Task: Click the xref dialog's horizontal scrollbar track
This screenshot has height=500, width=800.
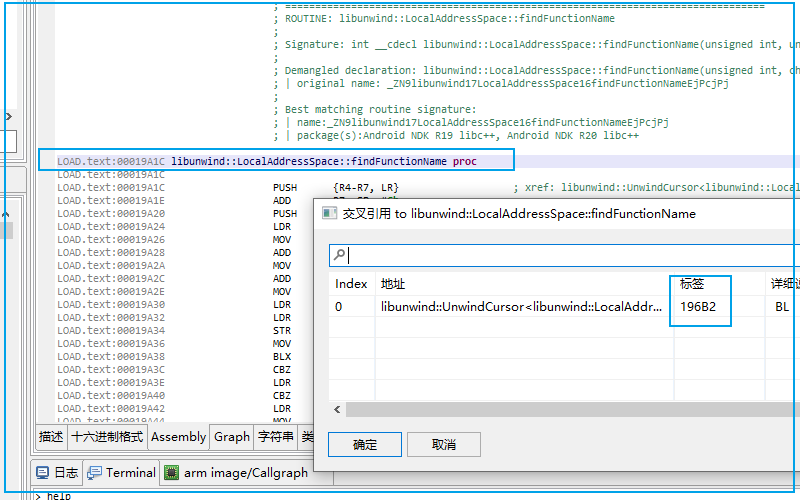Action: pyautogui.click(x=572, y=409)
